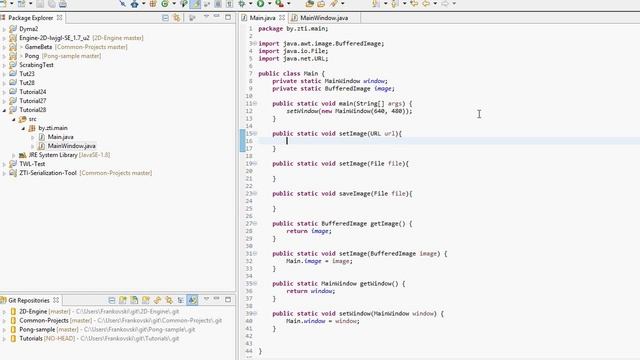The height and width of the screenshot is (360, 640).
Task: Run the program with green play icon
Action: coord(260,4)
